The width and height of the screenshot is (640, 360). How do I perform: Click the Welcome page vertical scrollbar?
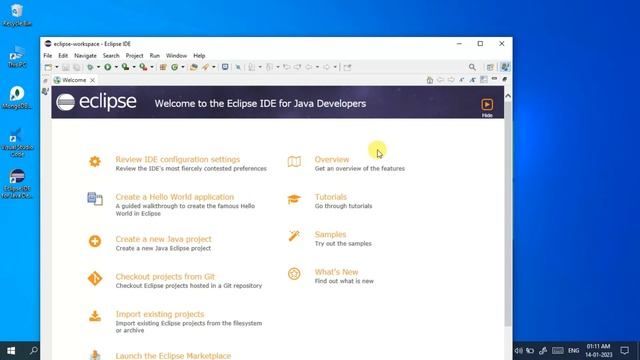[x=508, y=214]
